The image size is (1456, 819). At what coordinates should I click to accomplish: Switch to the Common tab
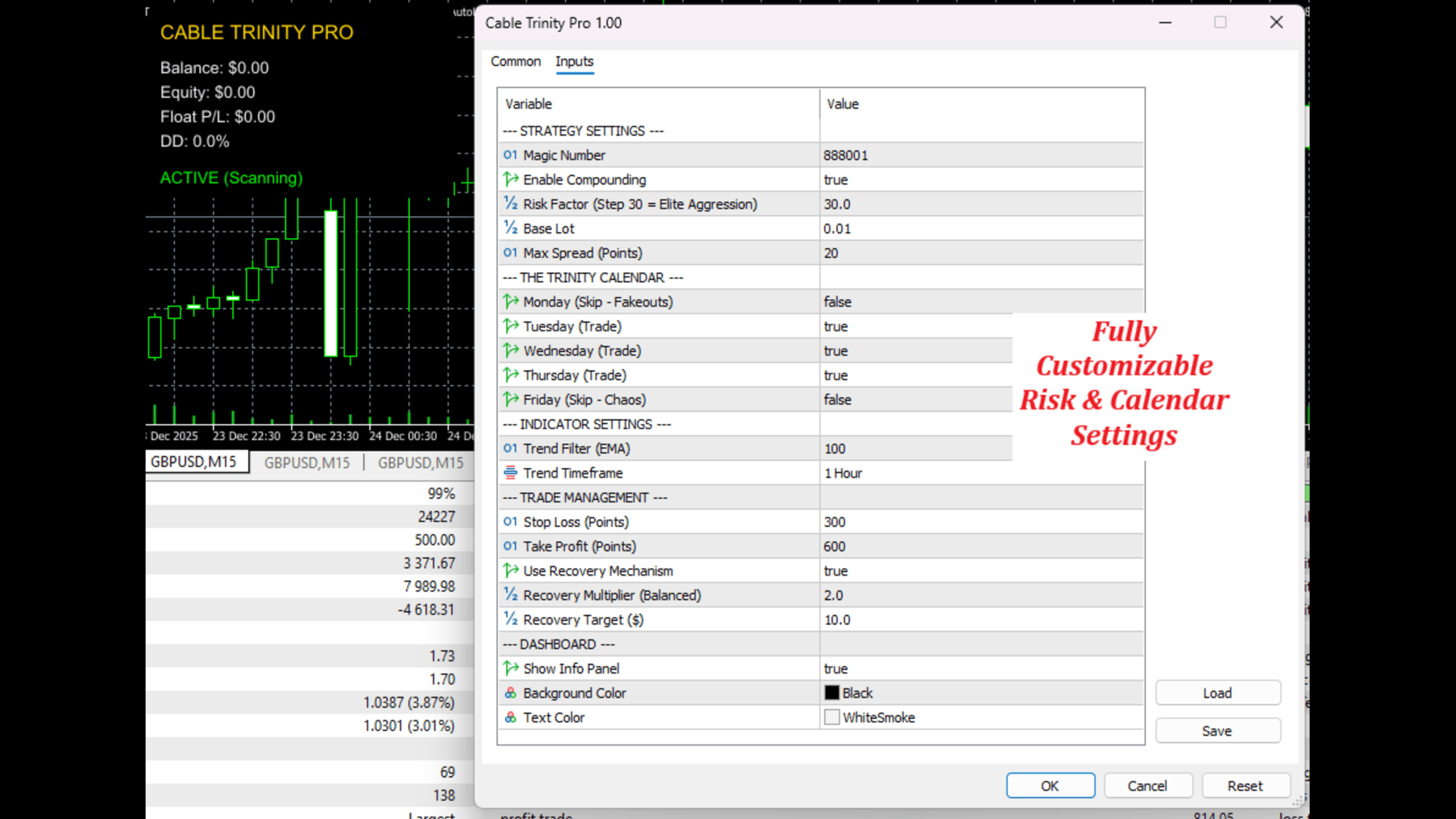515,61
